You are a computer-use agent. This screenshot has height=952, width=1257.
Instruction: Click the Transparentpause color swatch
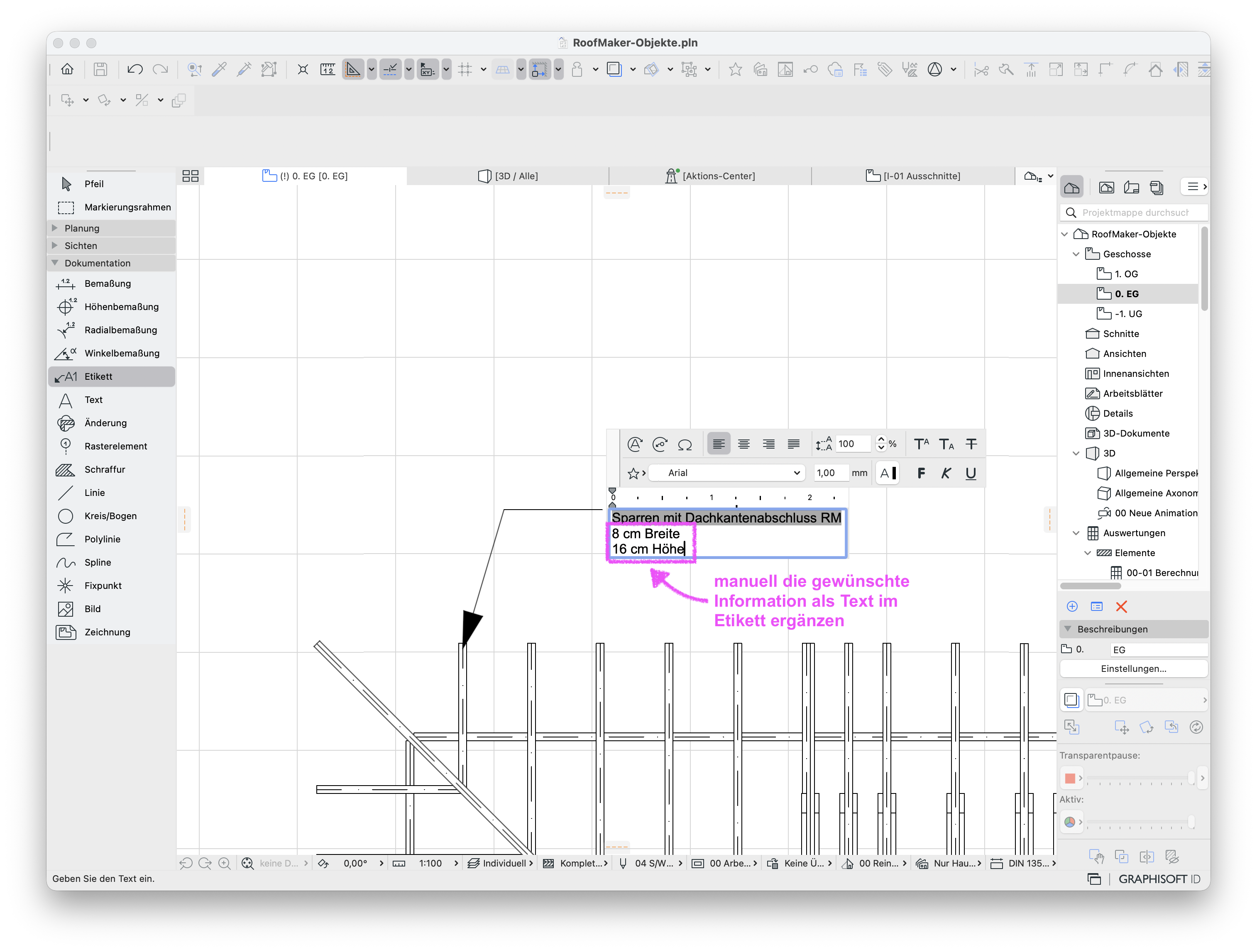click(x=1070, y=778)
